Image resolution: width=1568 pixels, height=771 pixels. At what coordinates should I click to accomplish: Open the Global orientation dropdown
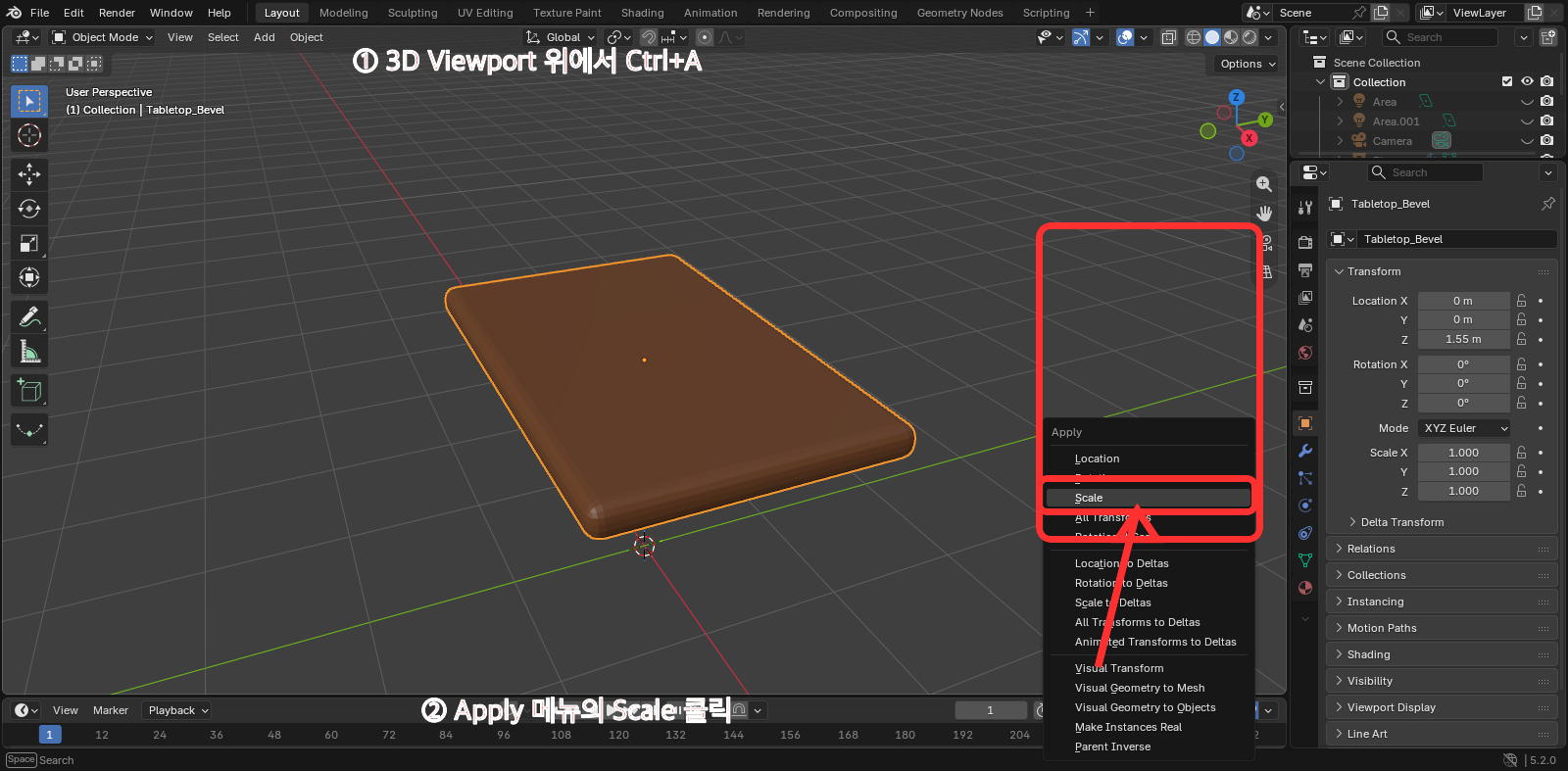561,37
